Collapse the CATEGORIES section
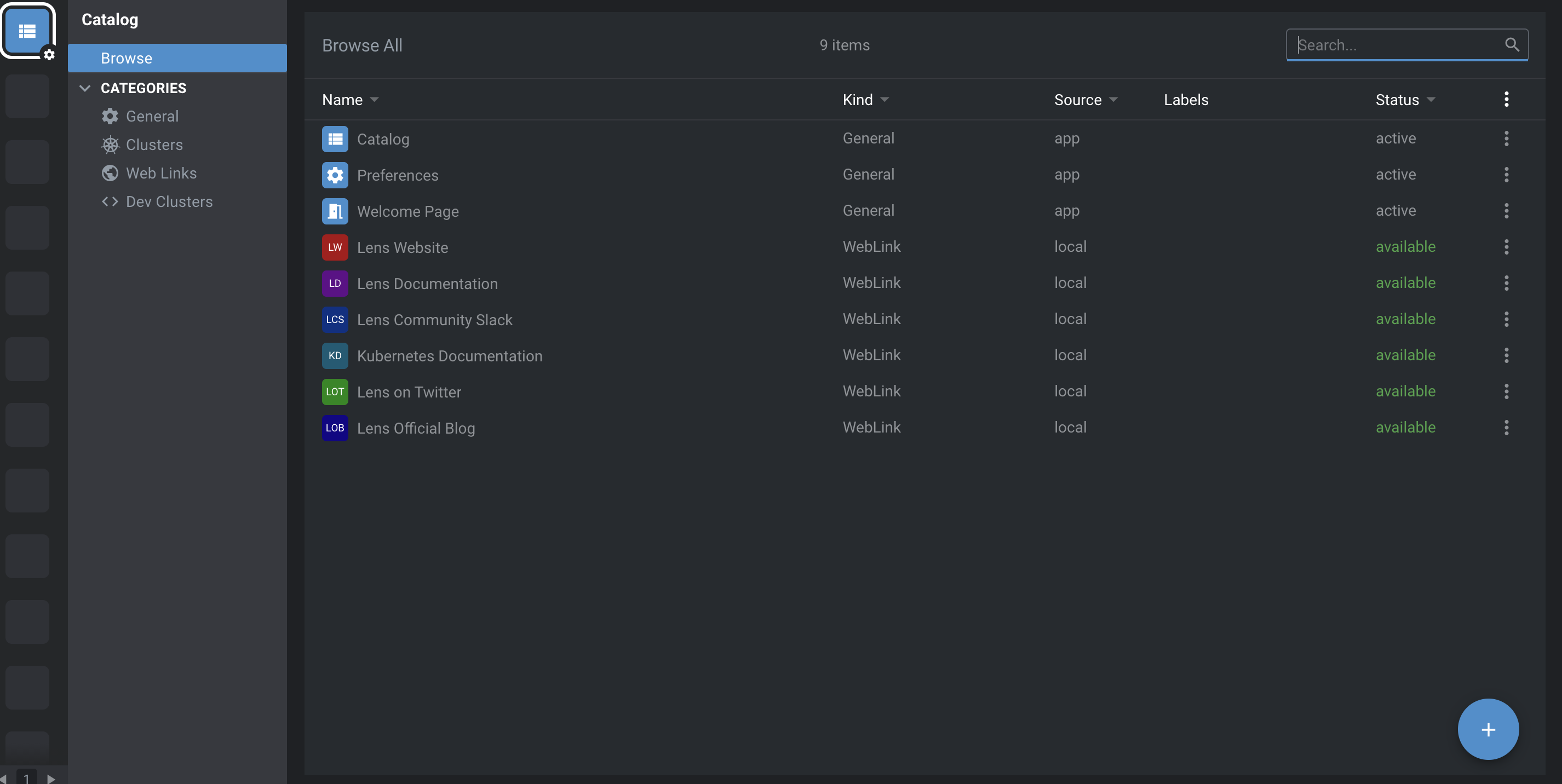1562x784 pixels. click(x=85, y=89)
